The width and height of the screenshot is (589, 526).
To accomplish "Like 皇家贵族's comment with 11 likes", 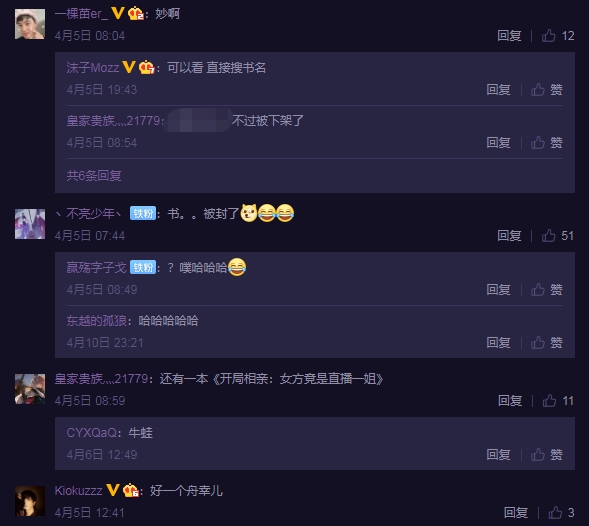I will point(558,401).
